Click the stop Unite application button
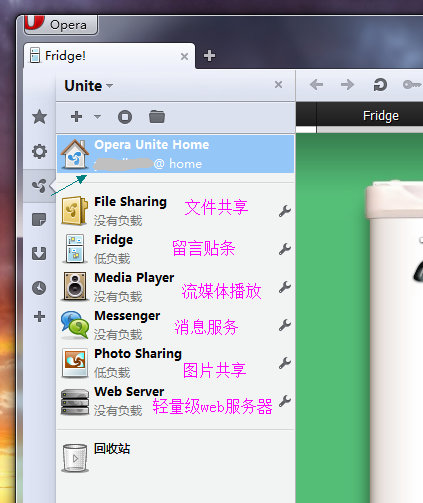The image size is (423, 503). coord(125,117)
